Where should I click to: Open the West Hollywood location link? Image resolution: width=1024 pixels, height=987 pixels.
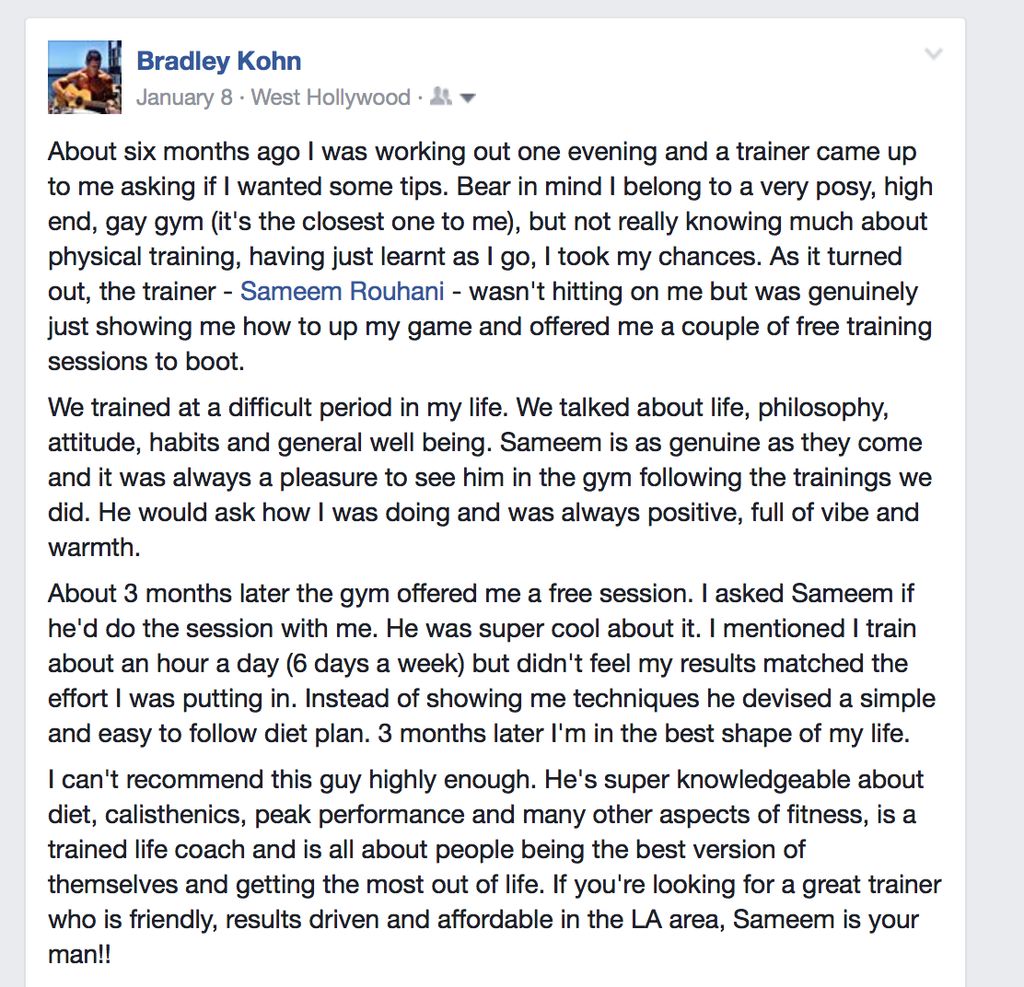pos(330,97)
